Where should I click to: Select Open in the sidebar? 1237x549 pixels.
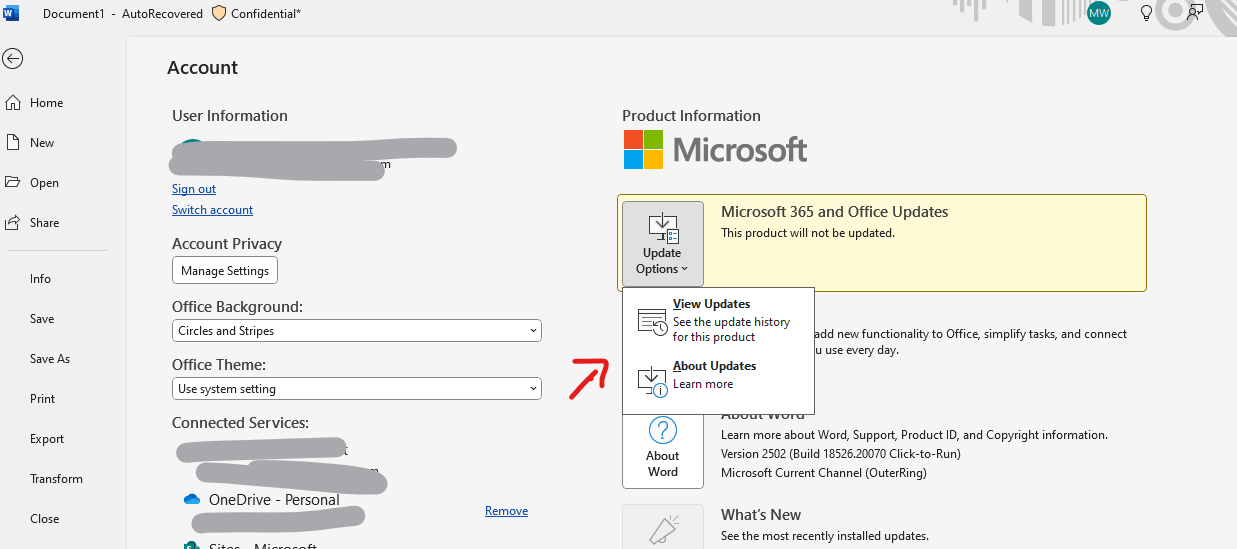point(44,183)
